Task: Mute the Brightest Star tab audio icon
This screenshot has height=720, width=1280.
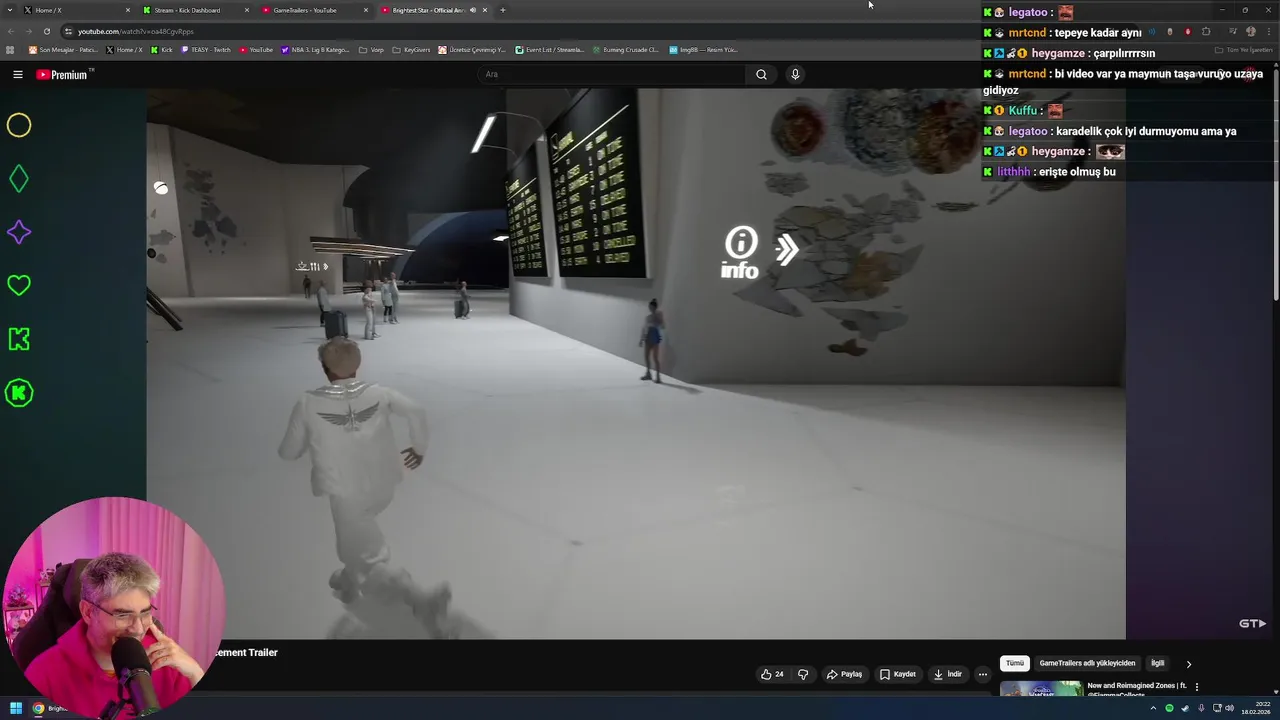Action: [x=473, y=10]
